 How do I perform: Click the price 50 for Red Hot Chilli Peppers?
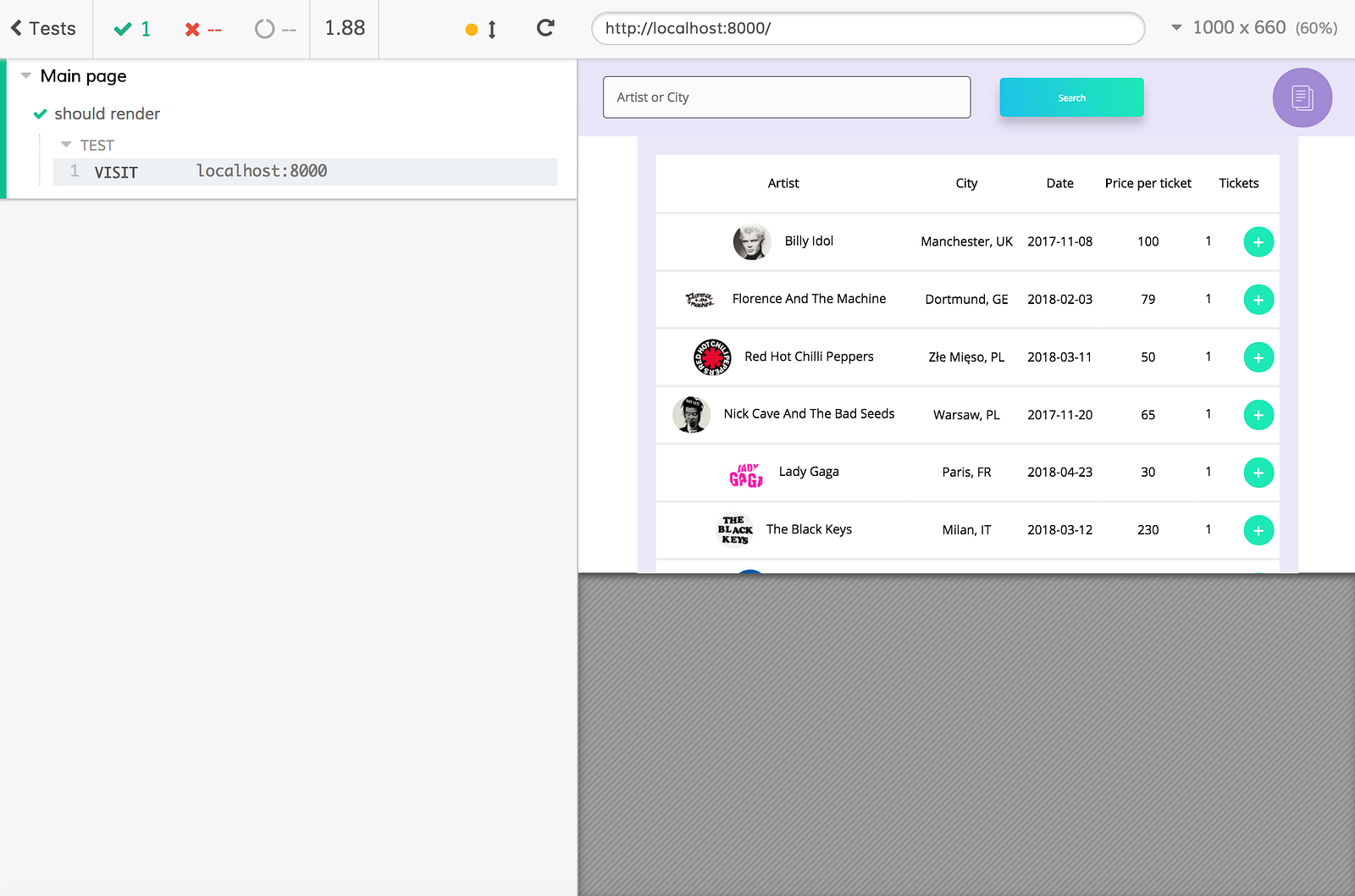coord(1148,357)
